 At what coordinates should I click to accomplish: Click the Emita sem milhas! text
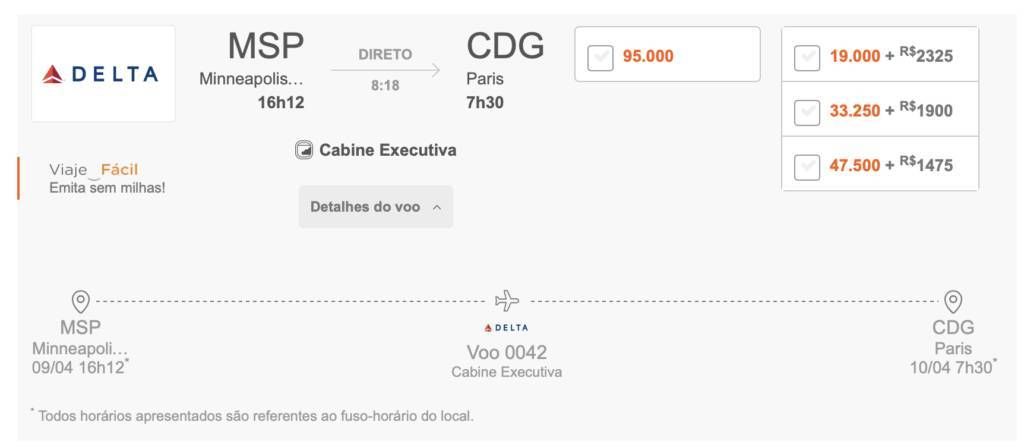coord(107,188)
